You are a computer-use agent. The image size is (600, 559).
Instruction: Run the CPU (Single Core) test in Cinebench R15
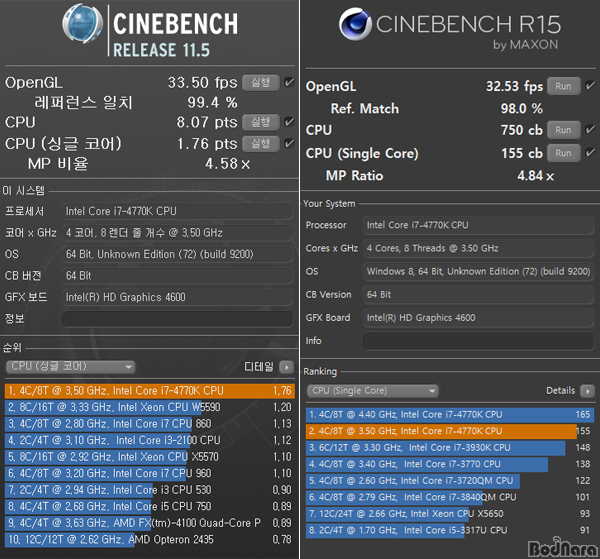click(564, 153)
